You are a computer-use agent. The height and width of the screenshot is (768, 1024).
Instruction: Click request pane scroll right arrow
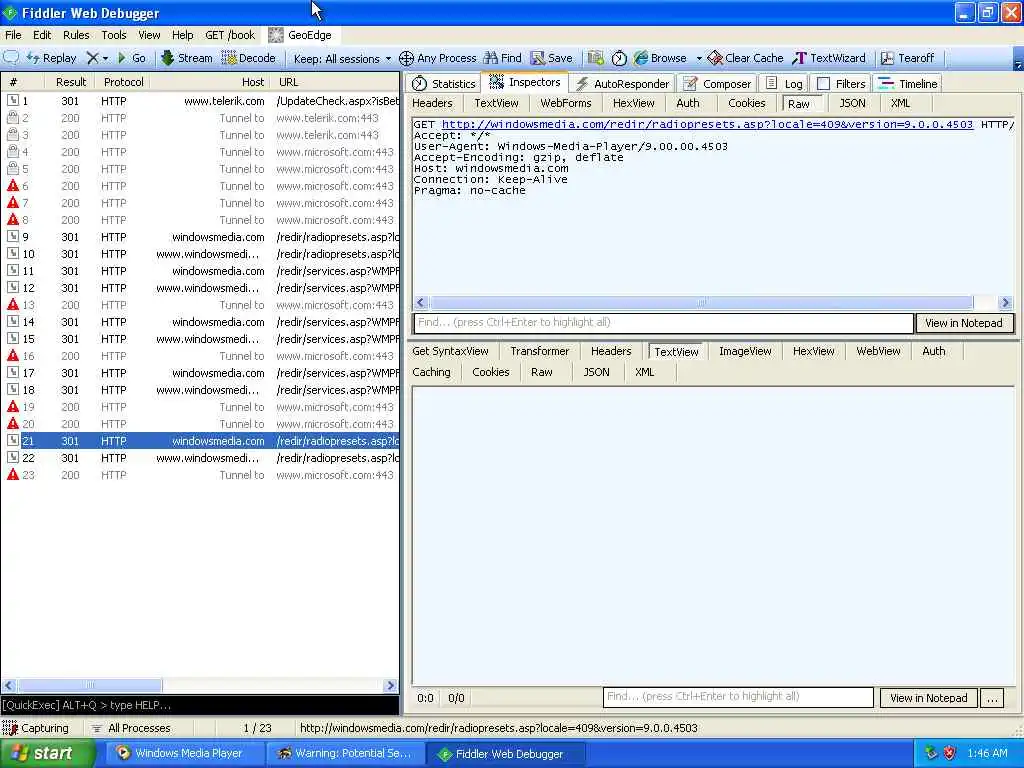[x=1006, y=302]
